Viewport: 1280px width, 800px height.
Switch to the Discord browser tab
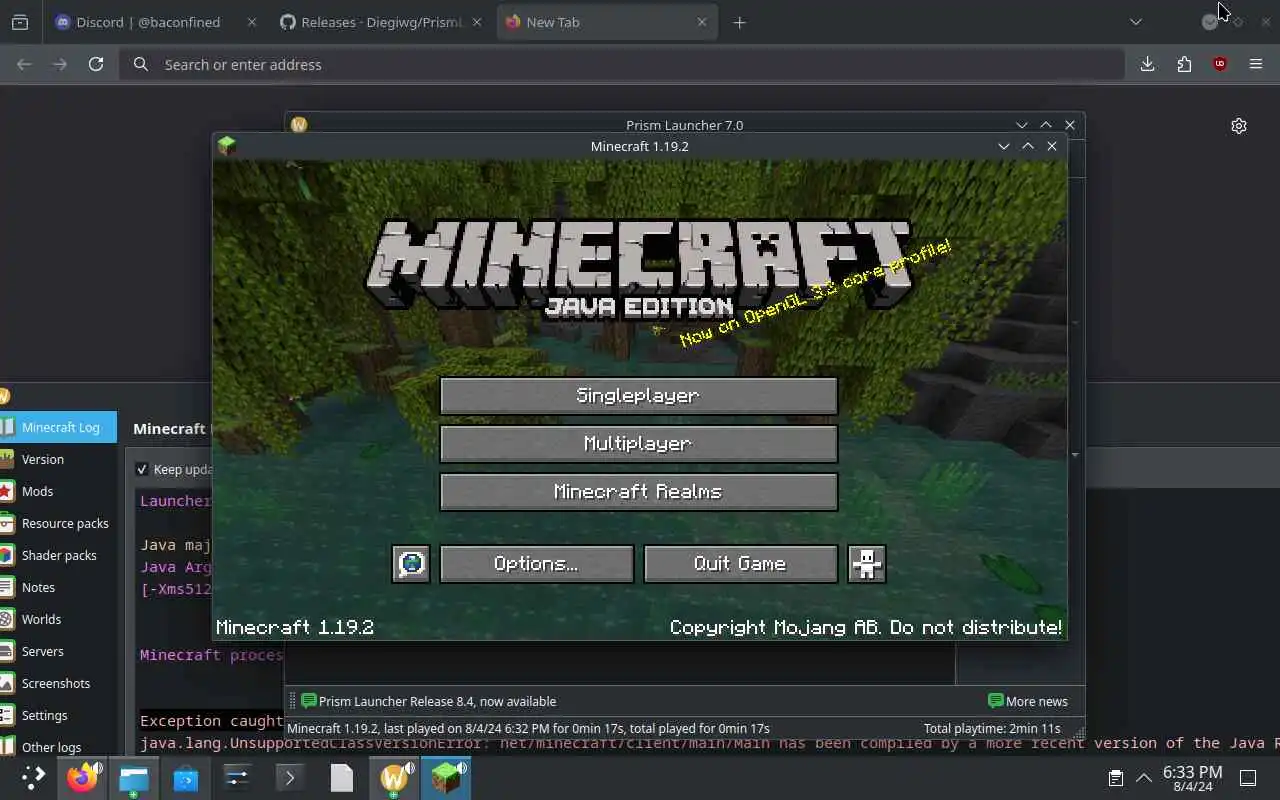(150, 22)
